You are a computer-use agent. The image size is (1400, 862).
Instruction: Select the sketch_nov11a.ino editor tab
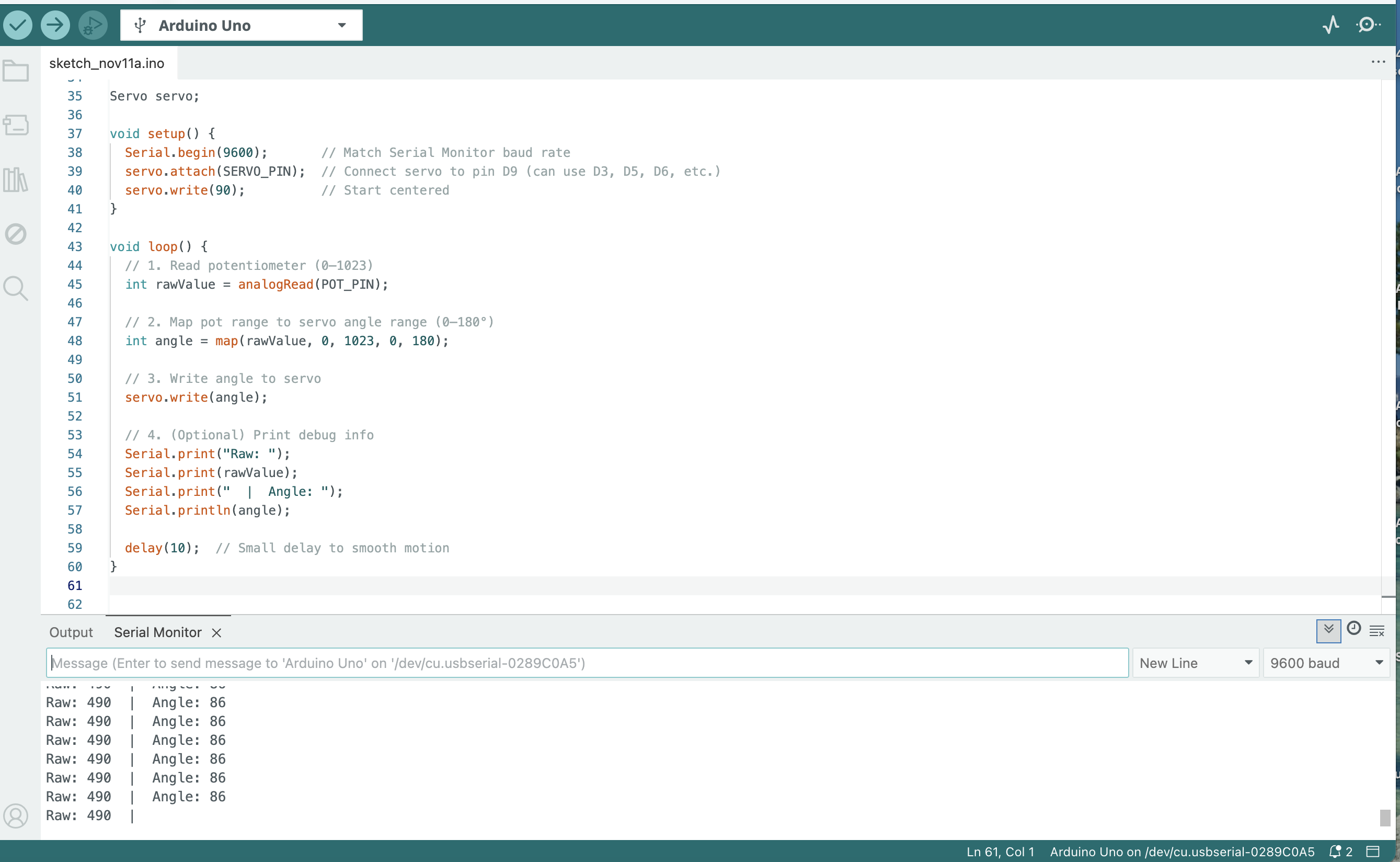[107, 63]
